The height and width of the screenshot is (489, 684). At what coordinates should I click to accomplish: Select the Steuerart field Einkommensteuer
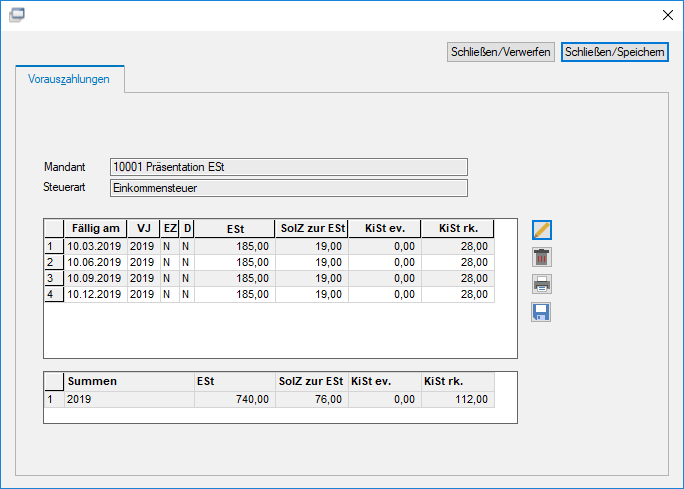point(288,188)
